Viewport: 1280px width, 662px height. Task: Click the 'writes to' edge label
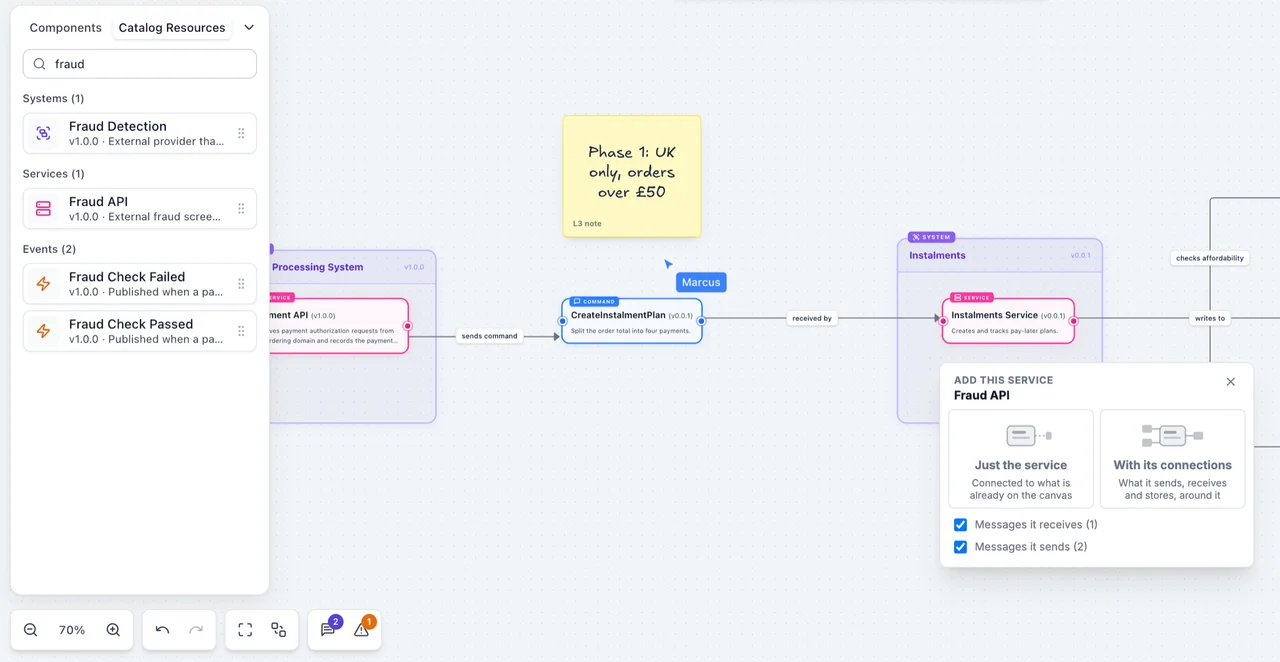coord(1210,318)
